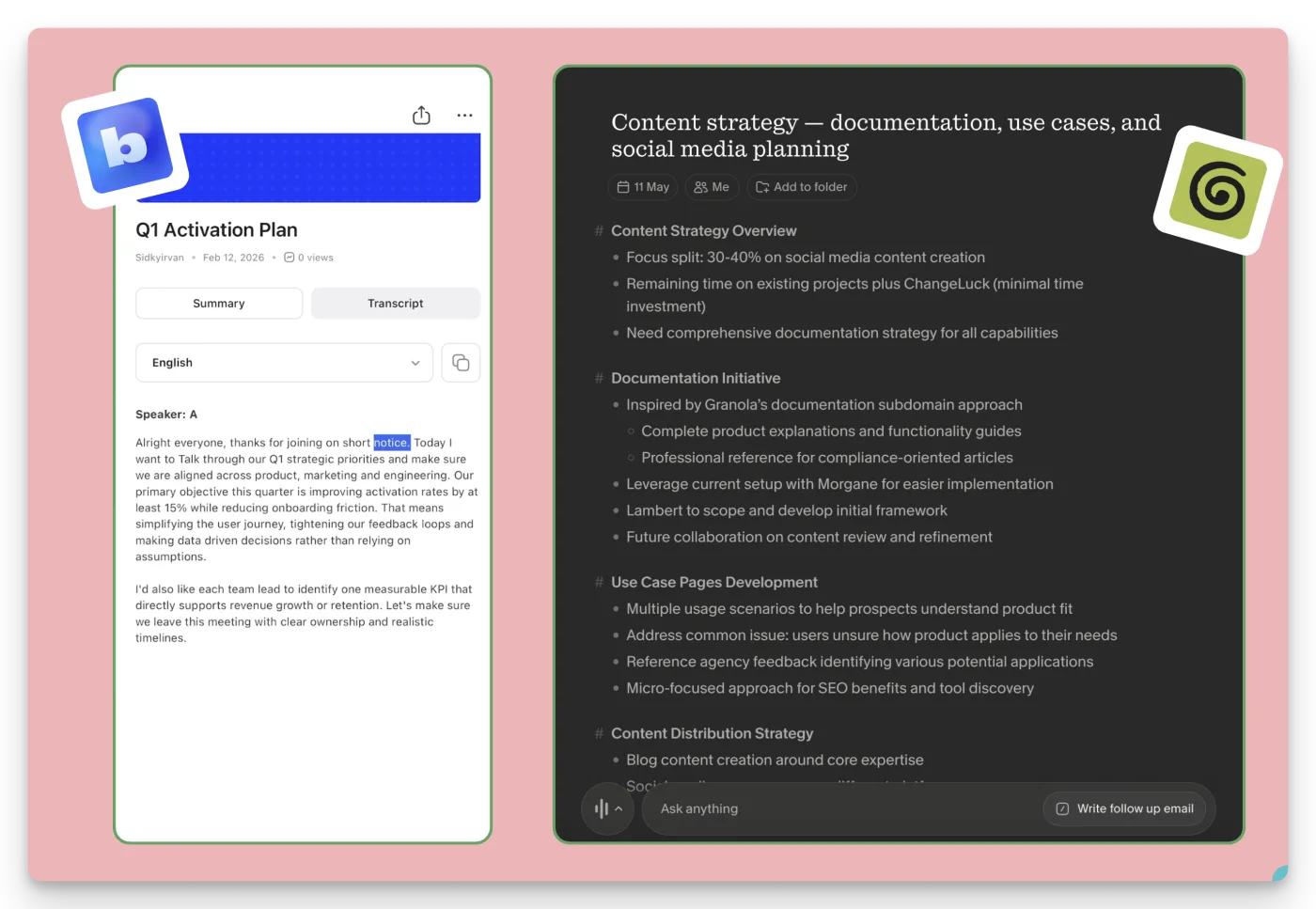Click the '11 May' date chip
The image size is (1316, 909).
643,187
